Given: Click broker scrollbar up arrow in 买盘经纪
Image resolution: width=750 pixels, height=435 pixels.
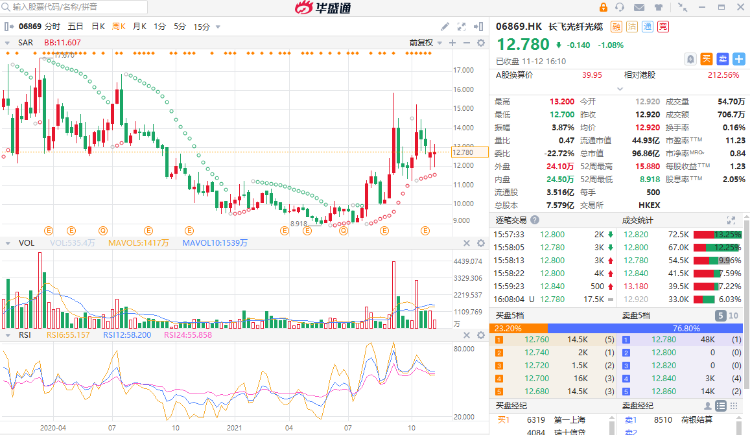Looking at the screenshot, I should click(x=611, y=419).
